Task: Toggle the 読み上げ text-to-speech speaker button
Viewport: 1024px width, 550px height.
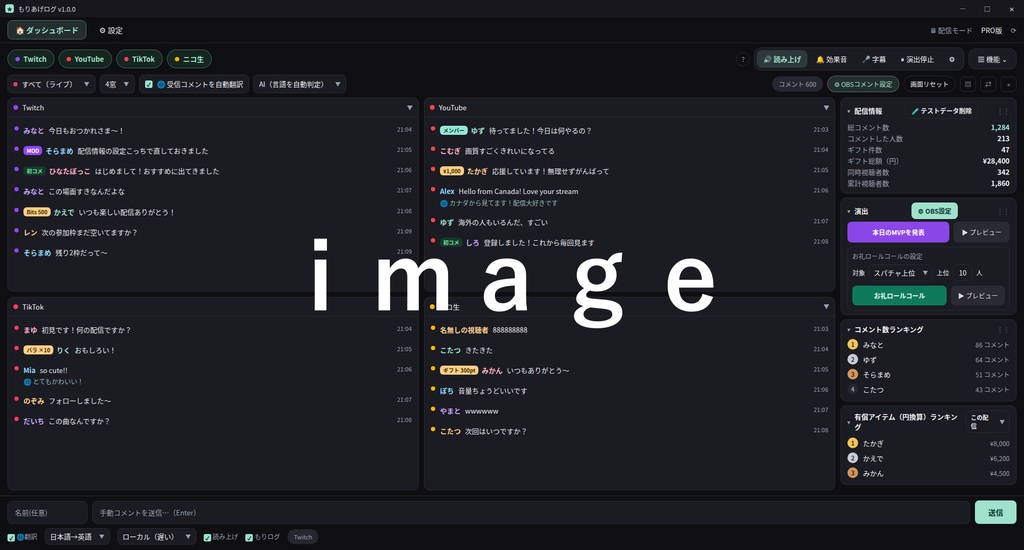Action: point(782,59)
